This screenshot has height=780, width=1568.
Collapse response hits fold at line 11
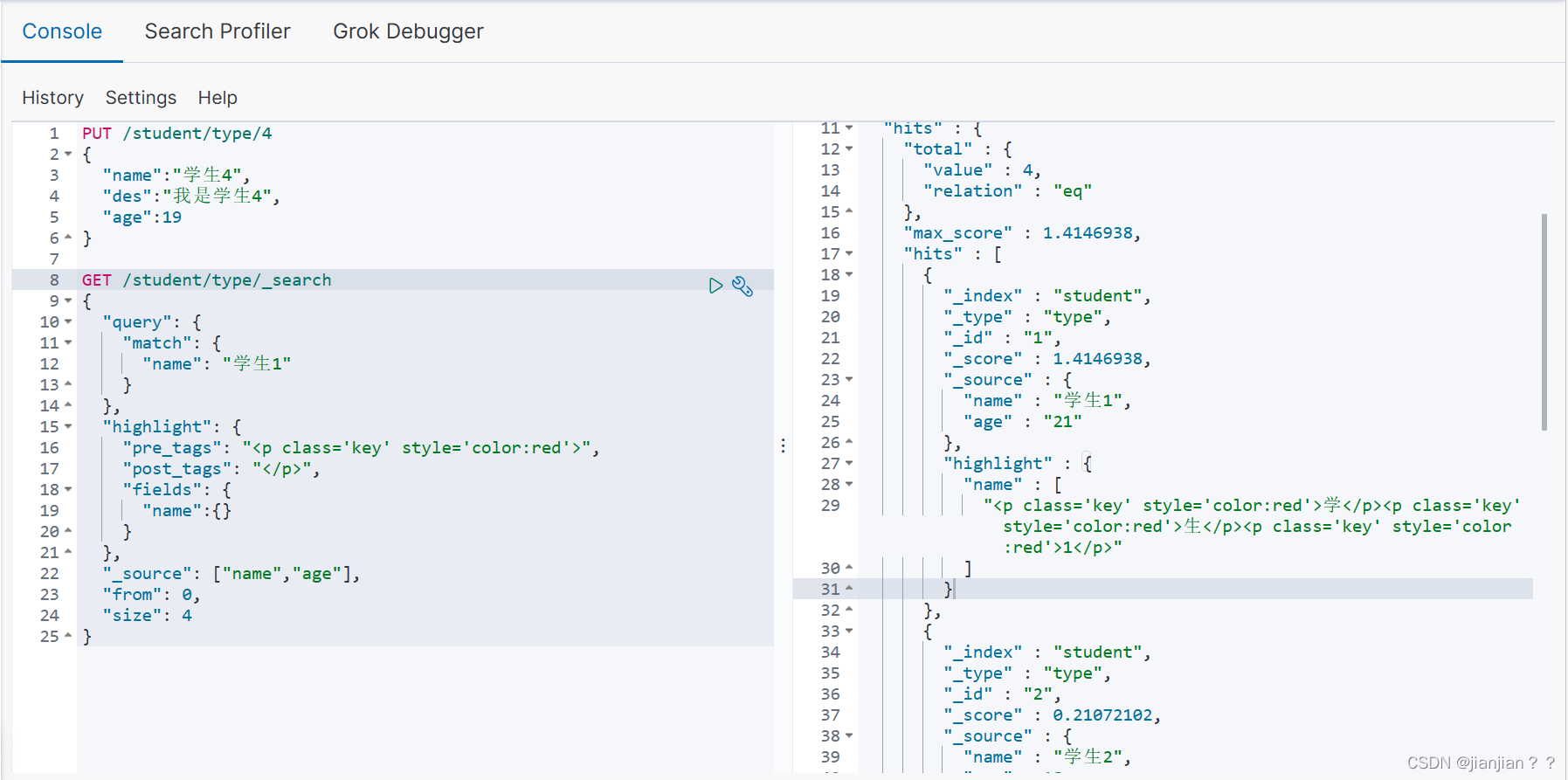click(849, 128)
